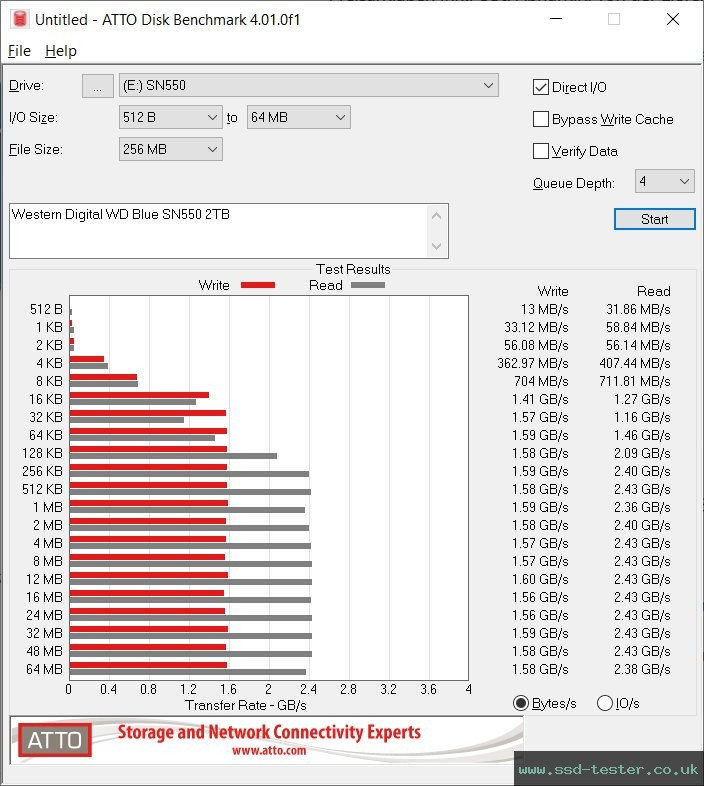Close the ATTO Disk Benchmark window
The width and height of the screenshot is (704, 786).
(672, 19)
